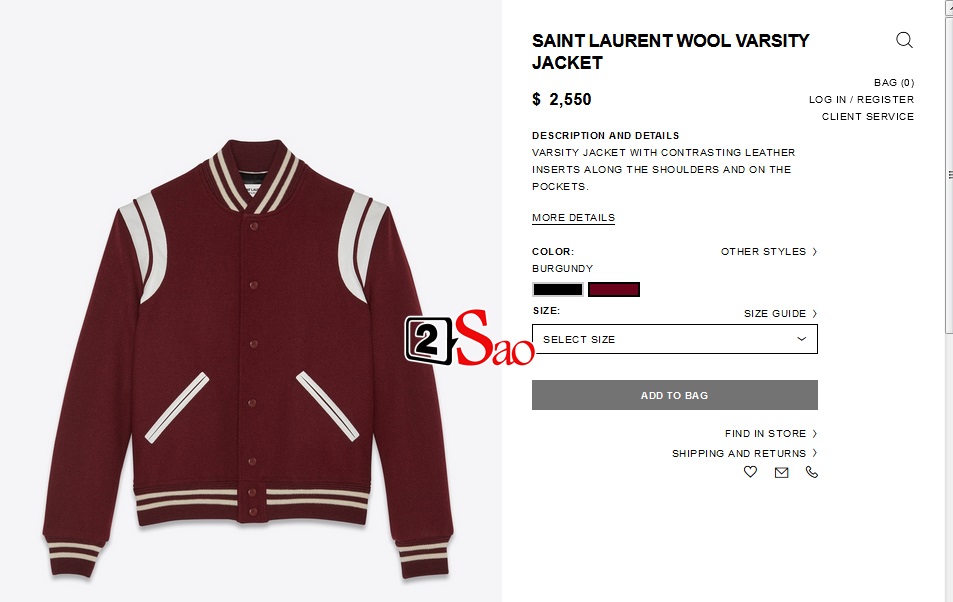
Task: Click the Size Guide chevron arrow
Action: [x=814, y=314]
